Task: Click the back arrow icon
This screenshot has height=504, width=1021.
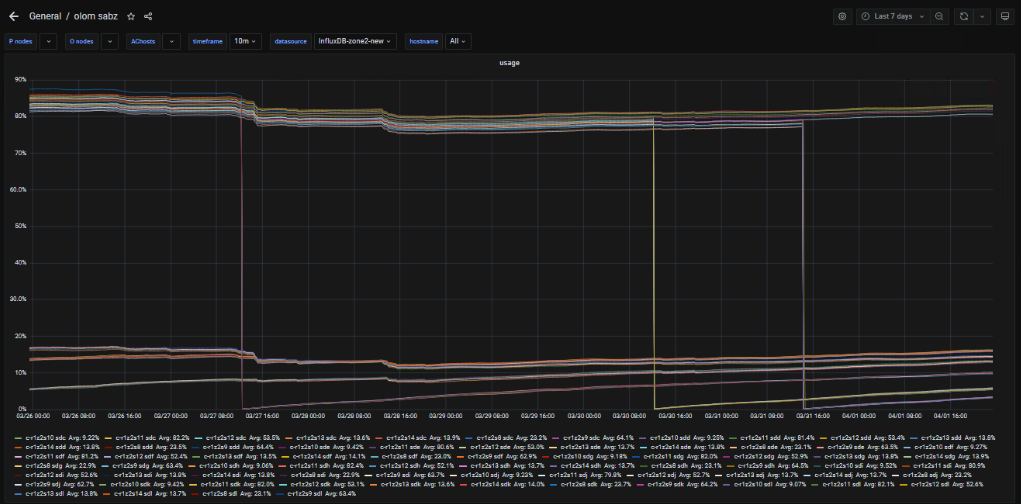Action: click(x=14, y=16)
